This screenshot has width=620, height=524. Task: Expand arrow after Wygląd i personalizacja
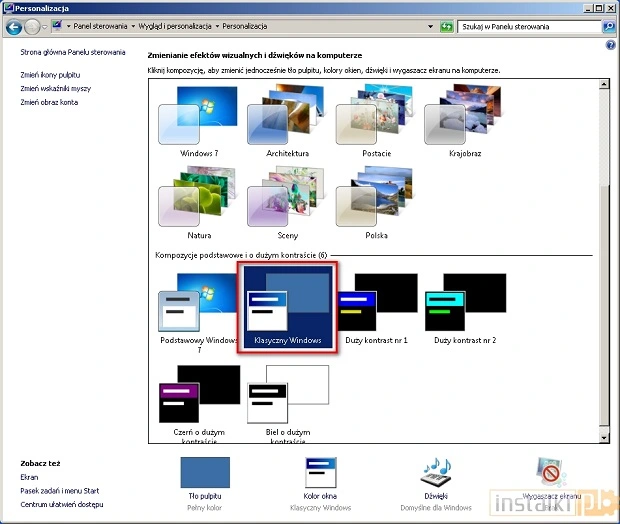217,26
